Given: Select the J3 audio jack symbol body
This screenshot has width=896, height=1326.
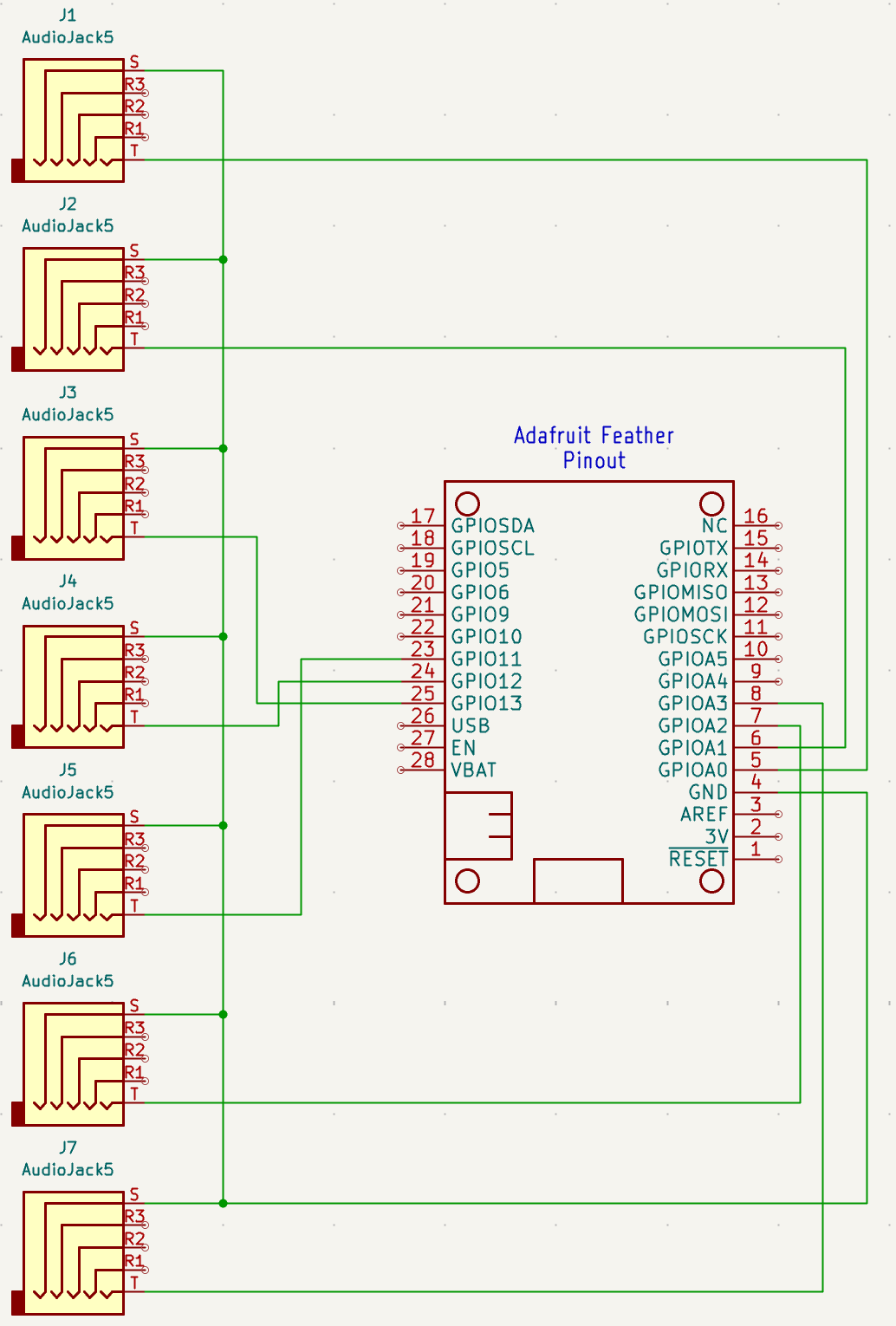Looking at the screenshot, I should [x=73, y=498].
